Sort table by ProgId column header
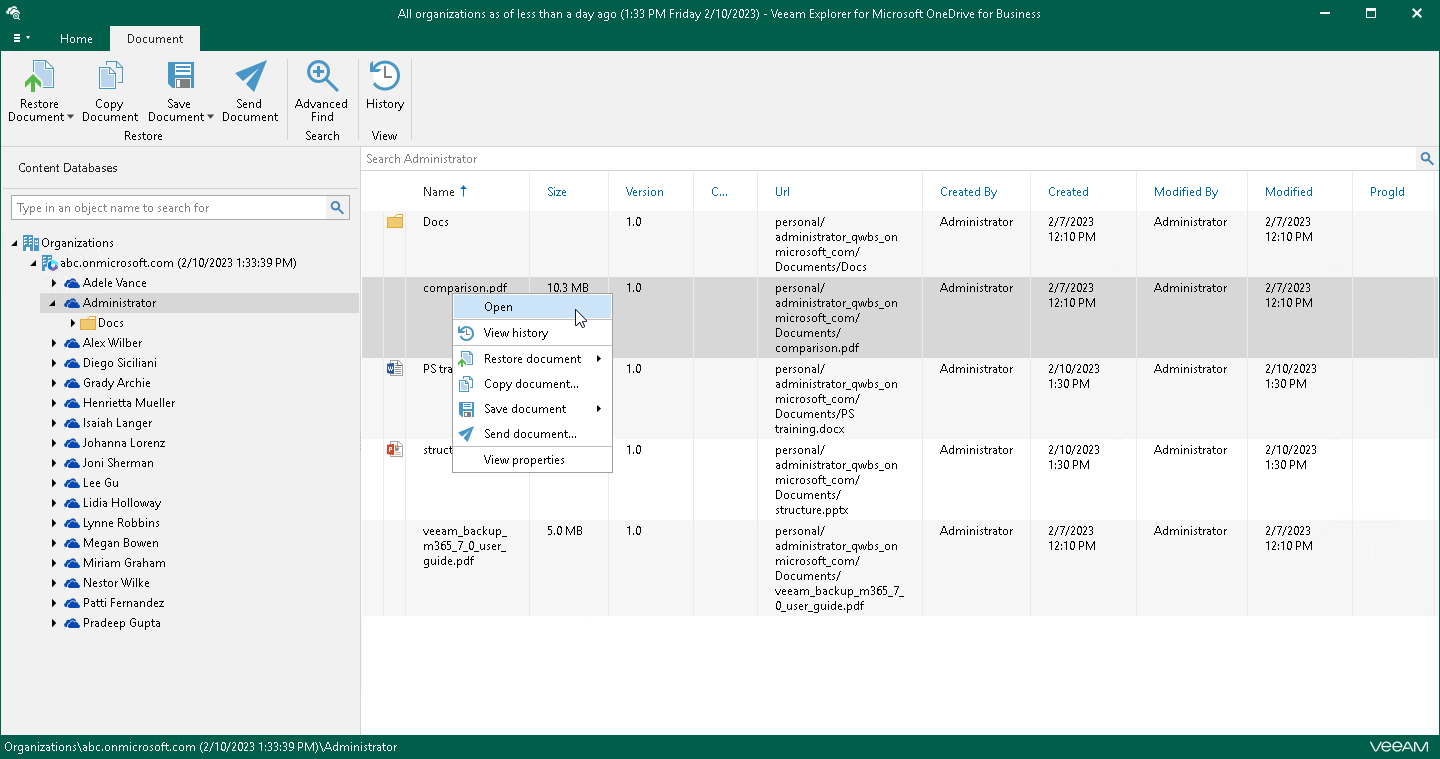Image resolution: width=1440 pixels, height=759 pixels. click(1387, 192)
